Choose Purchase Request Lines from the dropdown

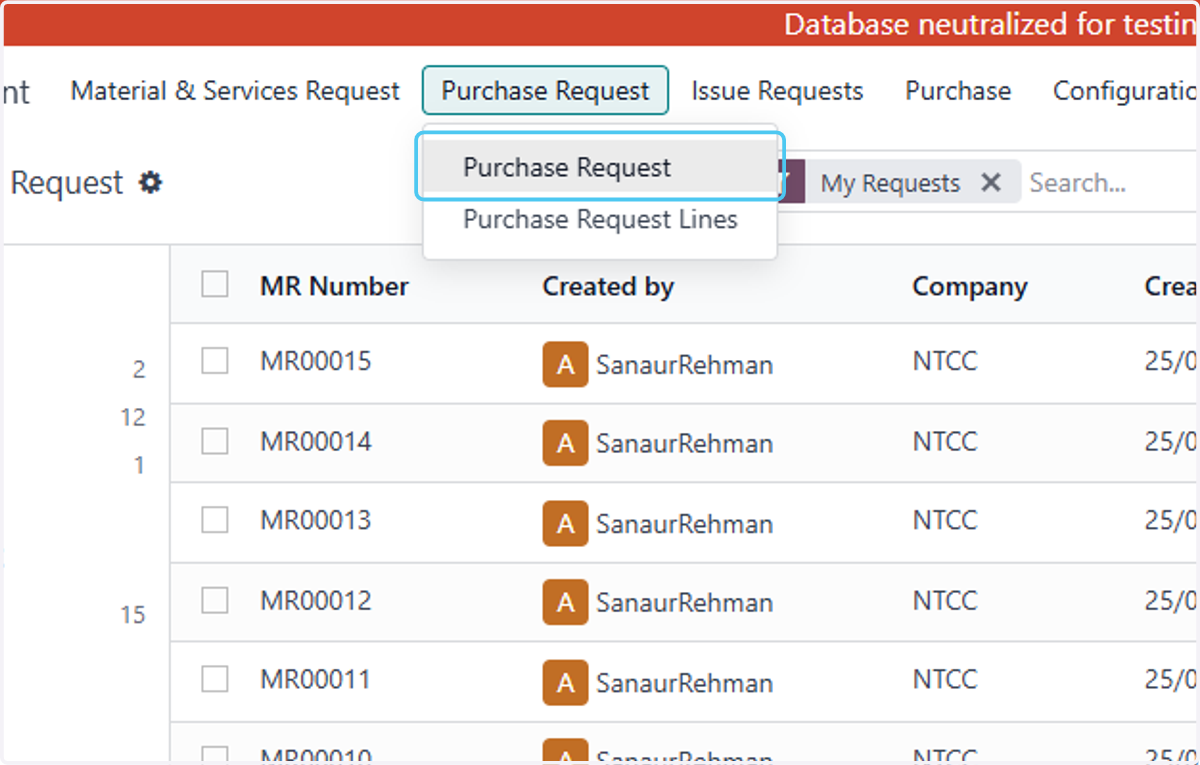[600, 219]
